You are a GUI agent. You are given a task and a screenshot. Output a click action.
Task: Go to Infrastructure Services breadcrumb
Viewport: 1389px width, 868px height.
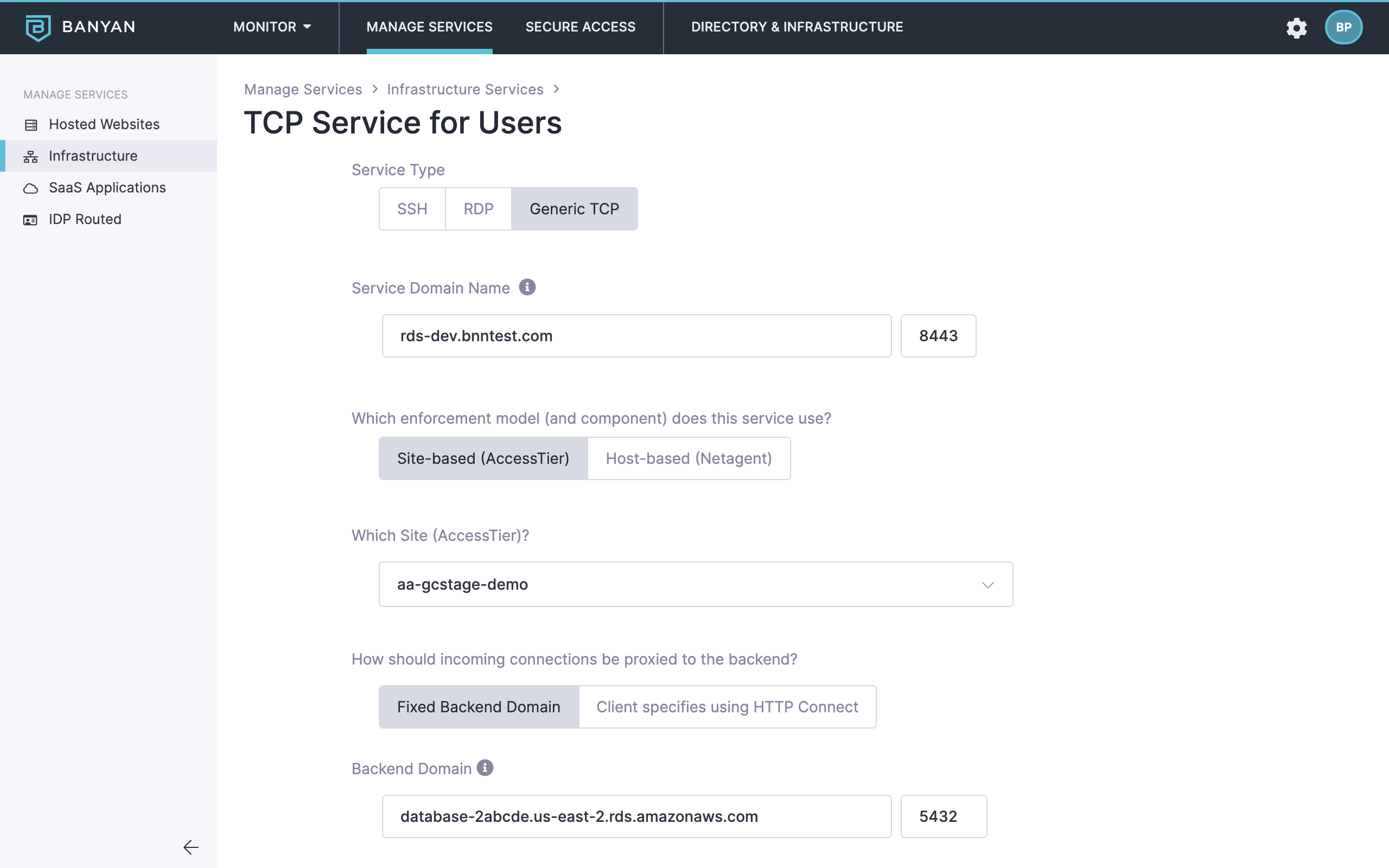pos(464,90)
